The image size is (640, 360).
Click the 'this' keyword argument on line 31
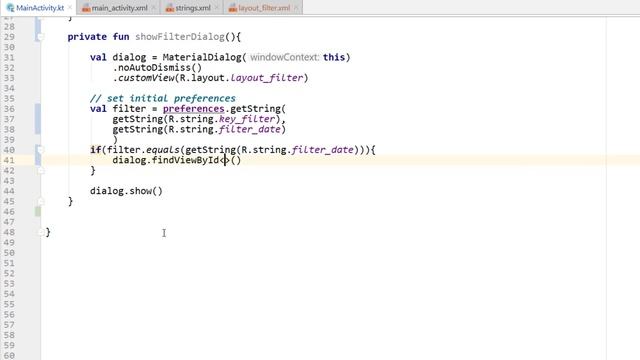(334, 57)
